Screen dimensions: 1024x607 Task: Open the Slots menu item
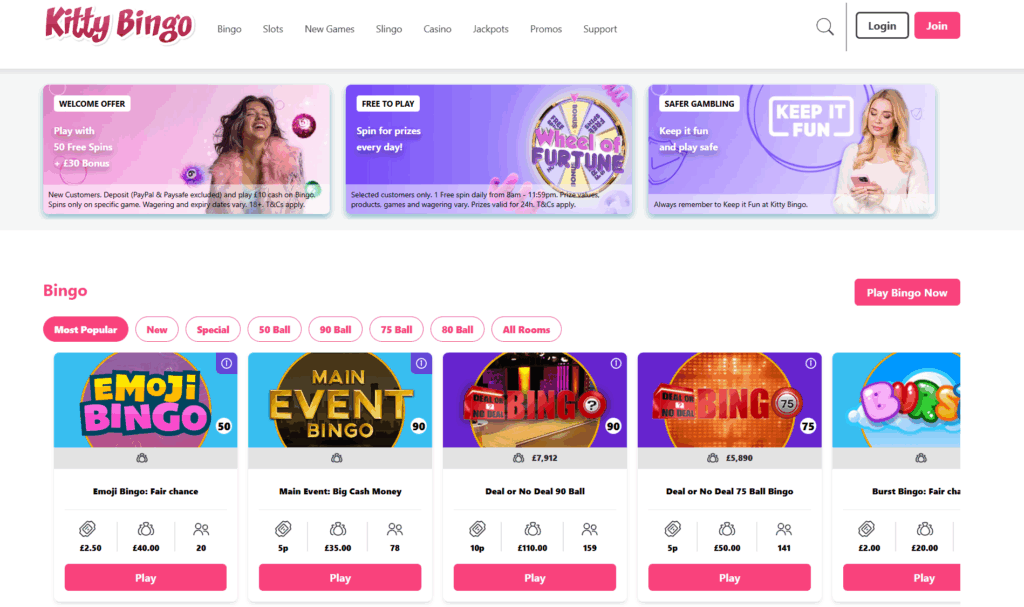[273, 29]
